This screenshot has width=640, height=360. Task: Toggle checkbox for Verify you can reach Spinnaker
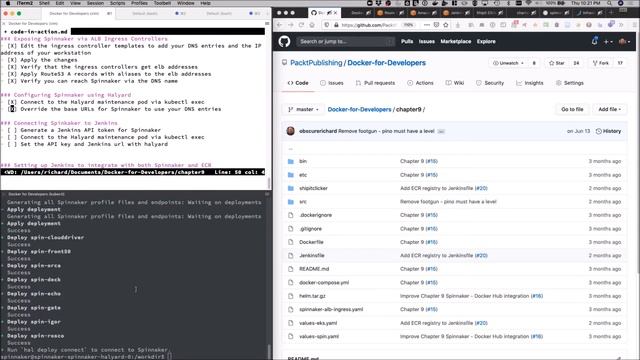tap(12, 81)
